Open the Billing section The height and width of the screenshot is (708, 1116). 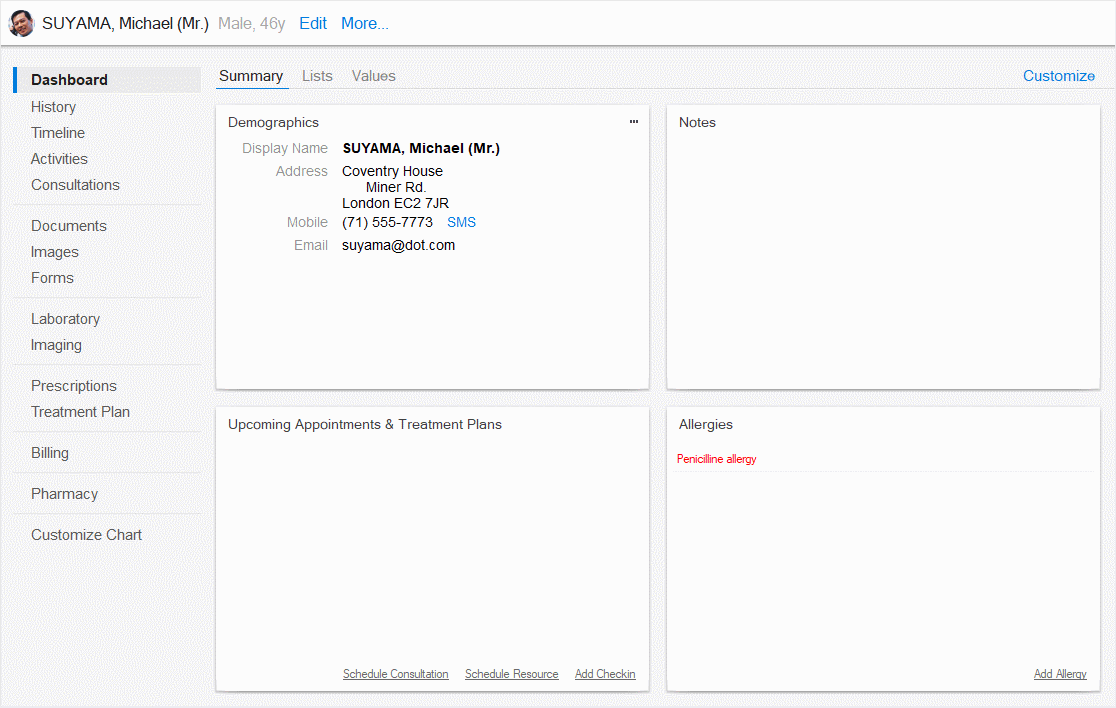click(50, 453)
